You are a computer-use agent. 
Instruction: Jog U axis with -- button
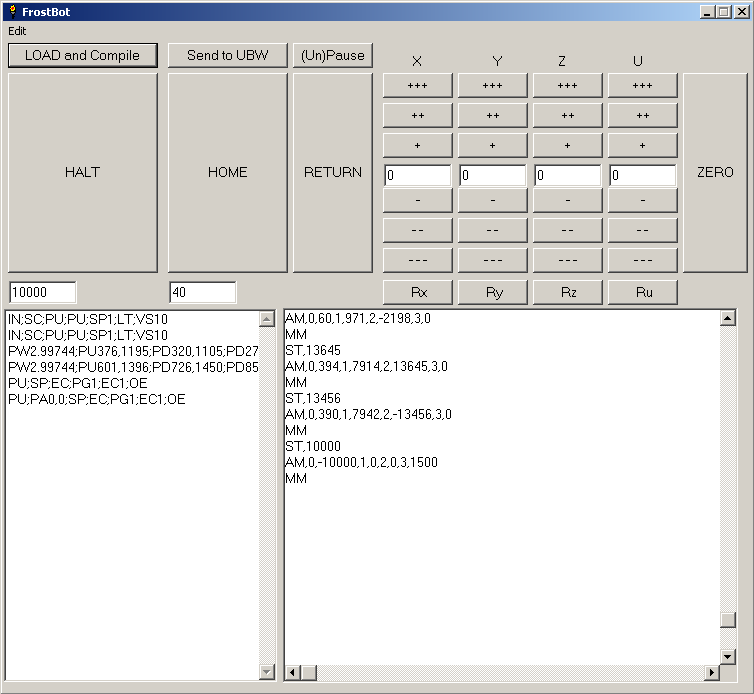pyautogui.click(x=642, y=230)
